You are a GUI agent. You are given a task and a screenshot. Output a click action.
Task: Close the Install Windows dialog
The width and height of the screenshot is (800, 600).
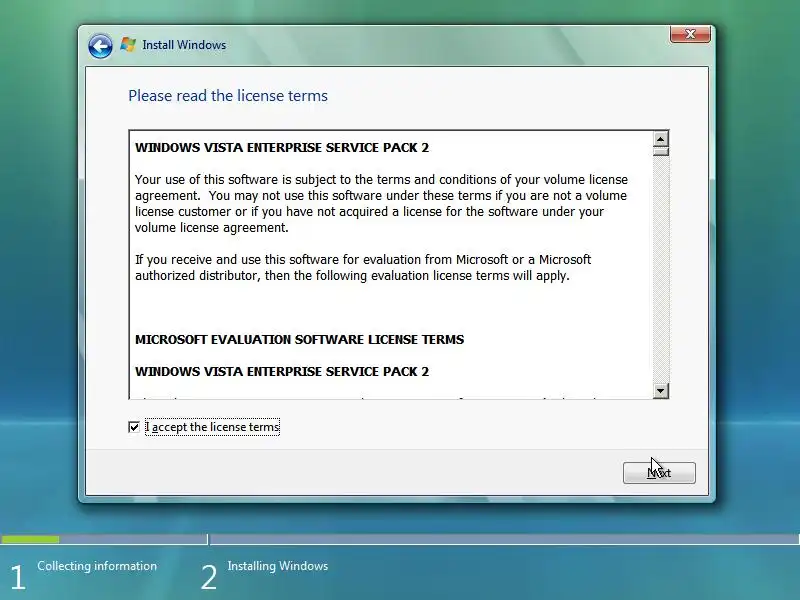point(690,34)
